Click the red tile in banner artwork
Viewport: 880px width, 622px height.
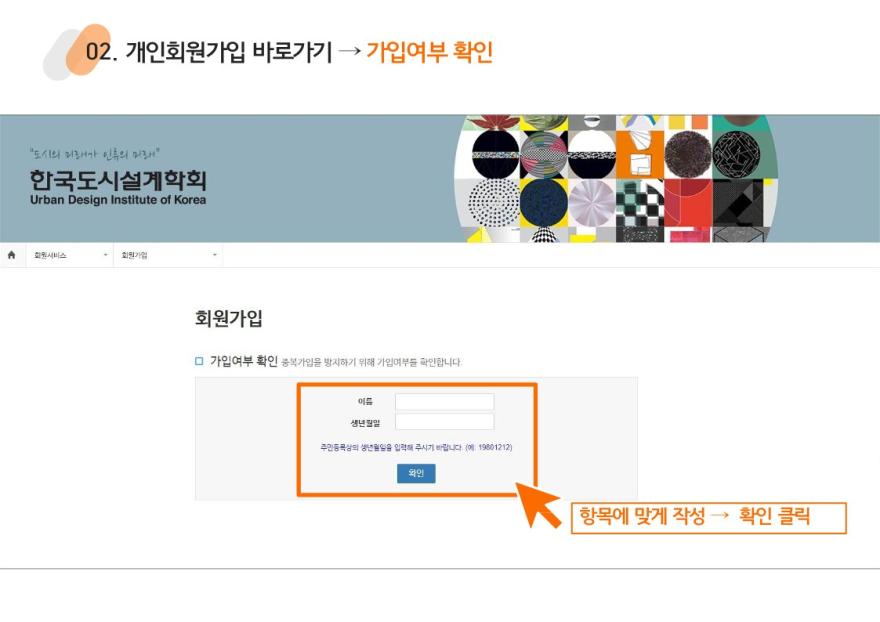(688, 203)
